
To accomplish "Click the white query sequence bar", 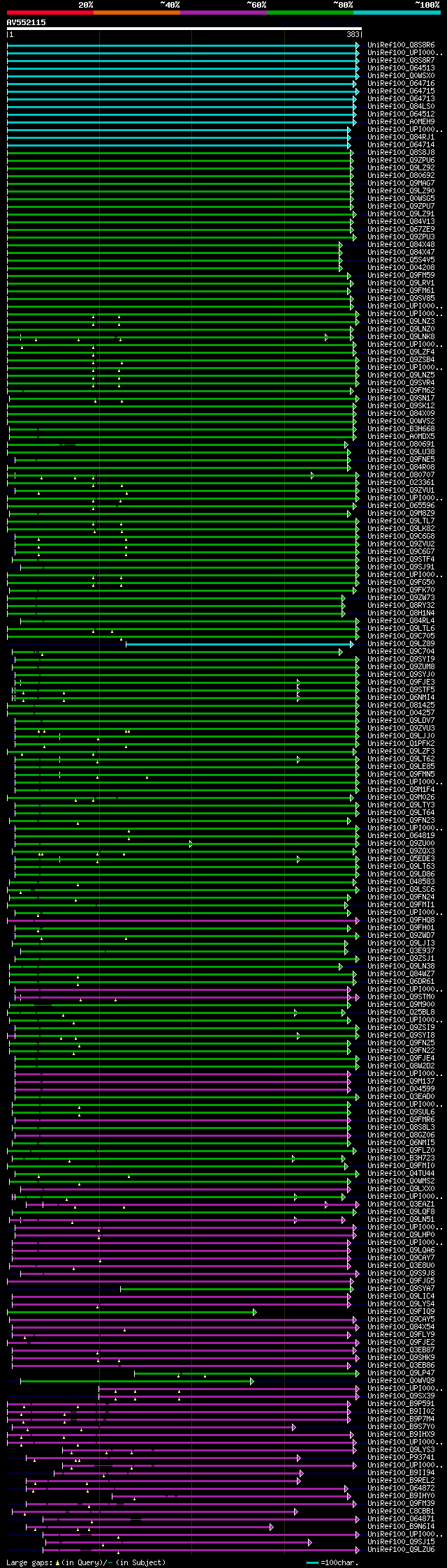I will click(184, 29).
